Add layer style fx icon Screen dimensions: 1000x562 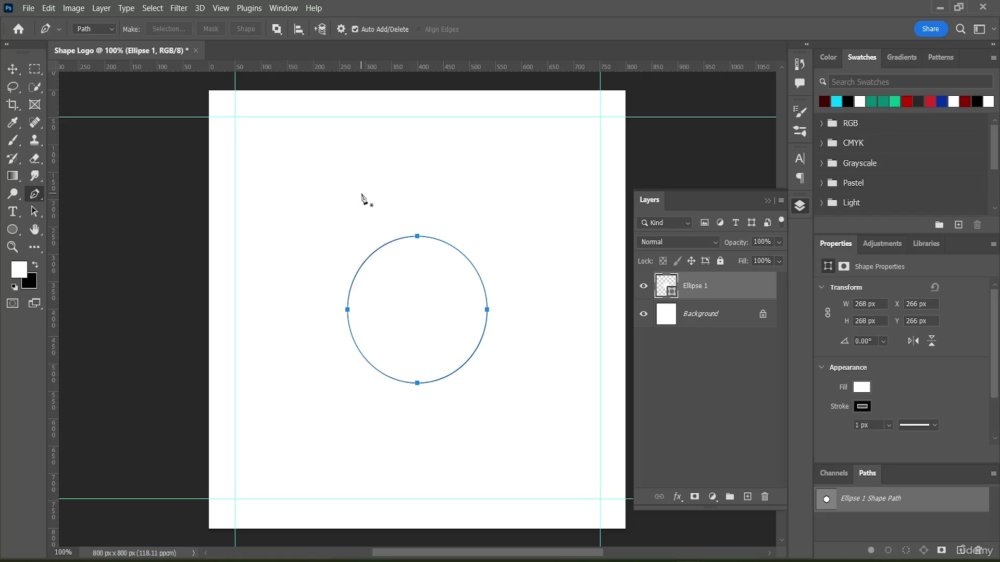click(x=677, y=496)
